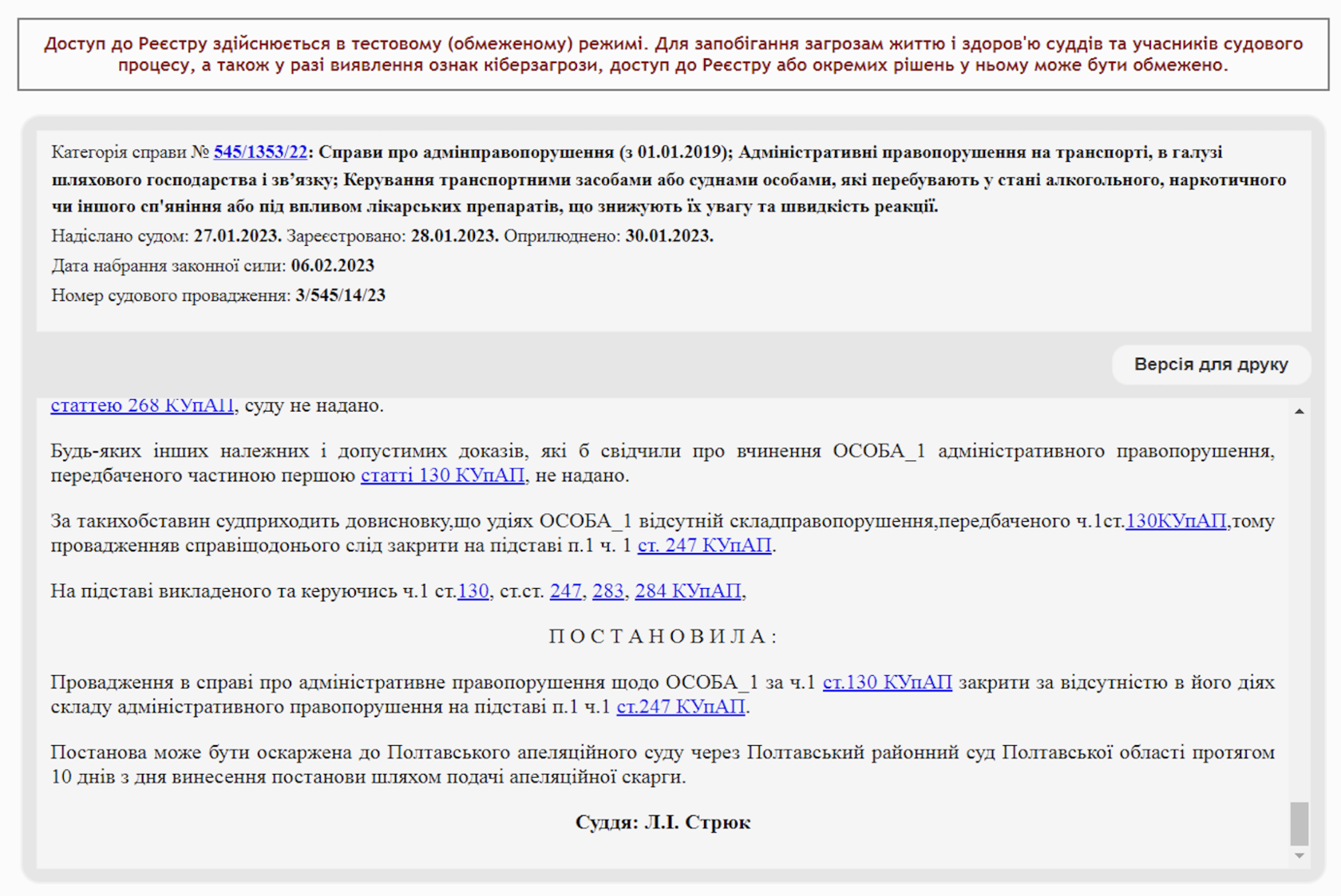The image size is (1341, 896).
Task: Click standalone "130" link after "ч.1 ст."
Action: point(473,591)
